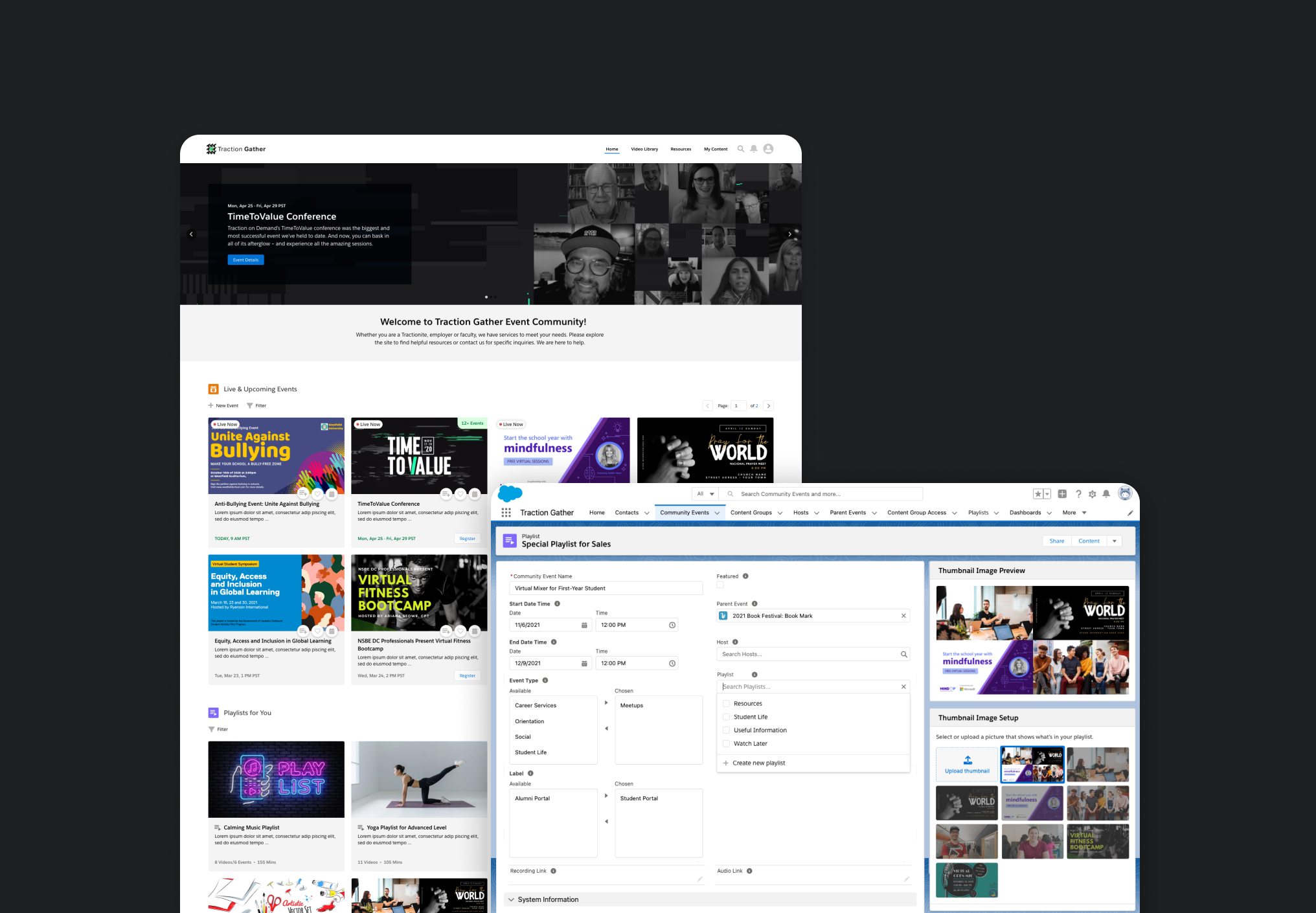The image size is (1316, 913).
Task: Expand the Community Events tab dropdown arrow
Action: pyautogui.click(x=717, y=513)
